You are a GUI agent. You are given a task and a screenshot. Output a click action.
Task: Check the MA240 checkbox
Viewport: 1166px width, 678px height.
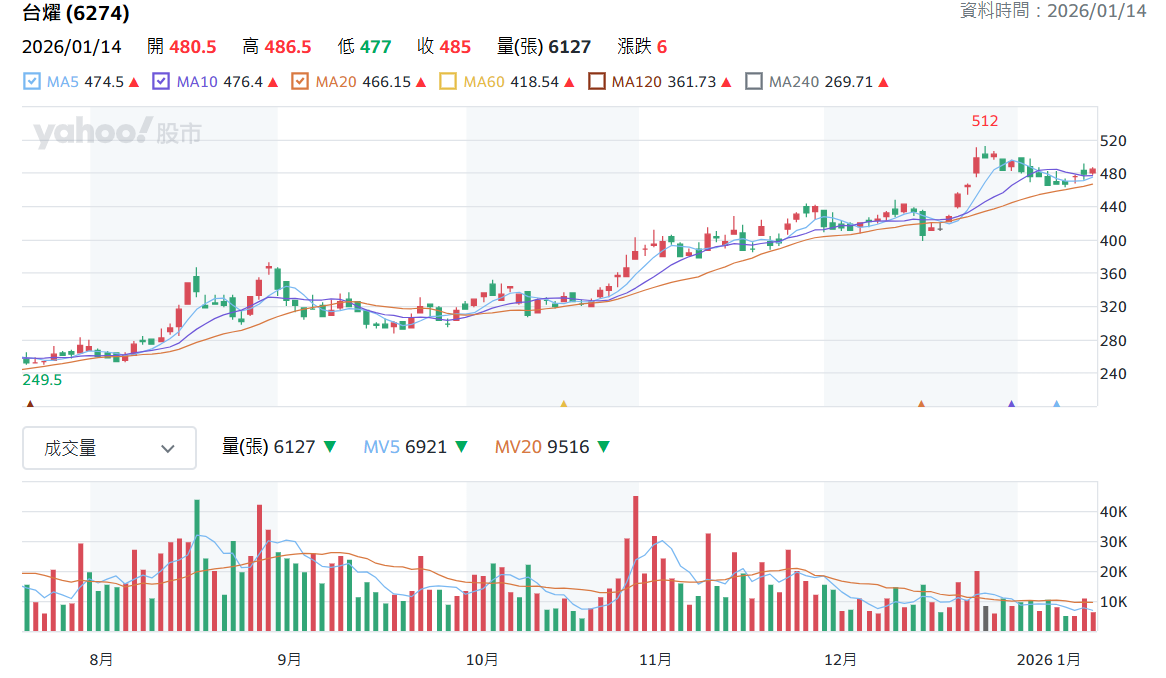[x=753, y=82]
